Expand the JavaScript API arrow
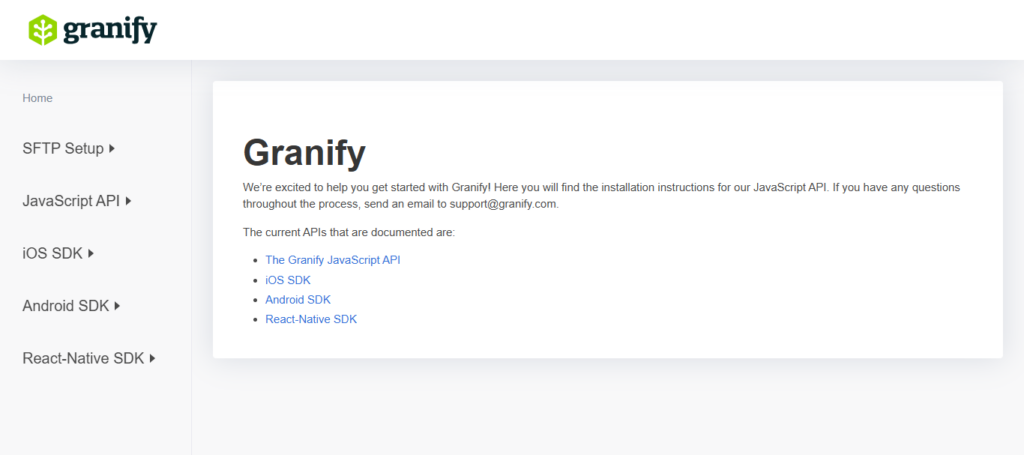The height and width of the screenshot is (455, 1024). coord(129,201)
